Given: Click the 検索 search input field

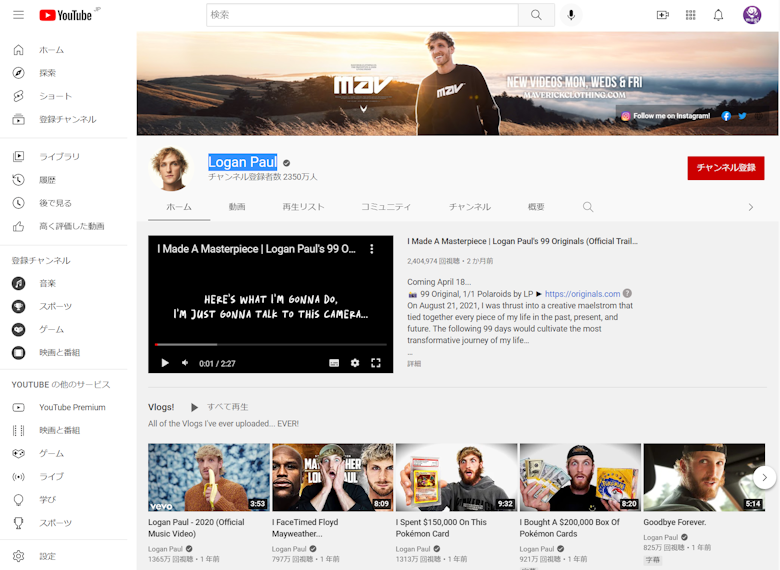Looking at the screenshot, I should coord(362,15).
